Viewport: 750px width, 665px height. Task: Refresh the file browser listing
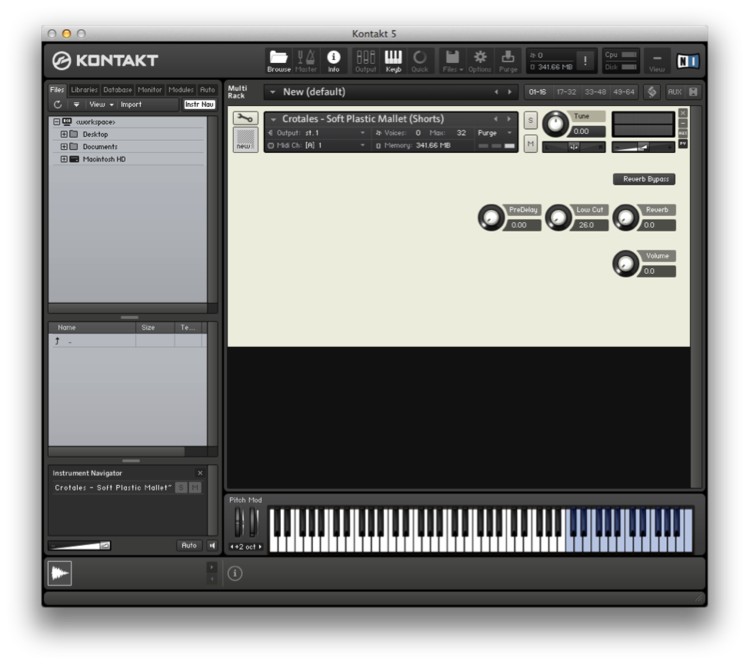pyautogui.click(x=58, y=104)
